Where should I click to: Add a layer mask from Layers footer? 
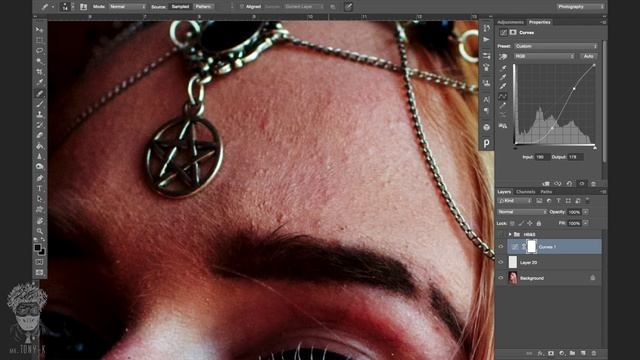pyautogui.click(x=551, y=353)
